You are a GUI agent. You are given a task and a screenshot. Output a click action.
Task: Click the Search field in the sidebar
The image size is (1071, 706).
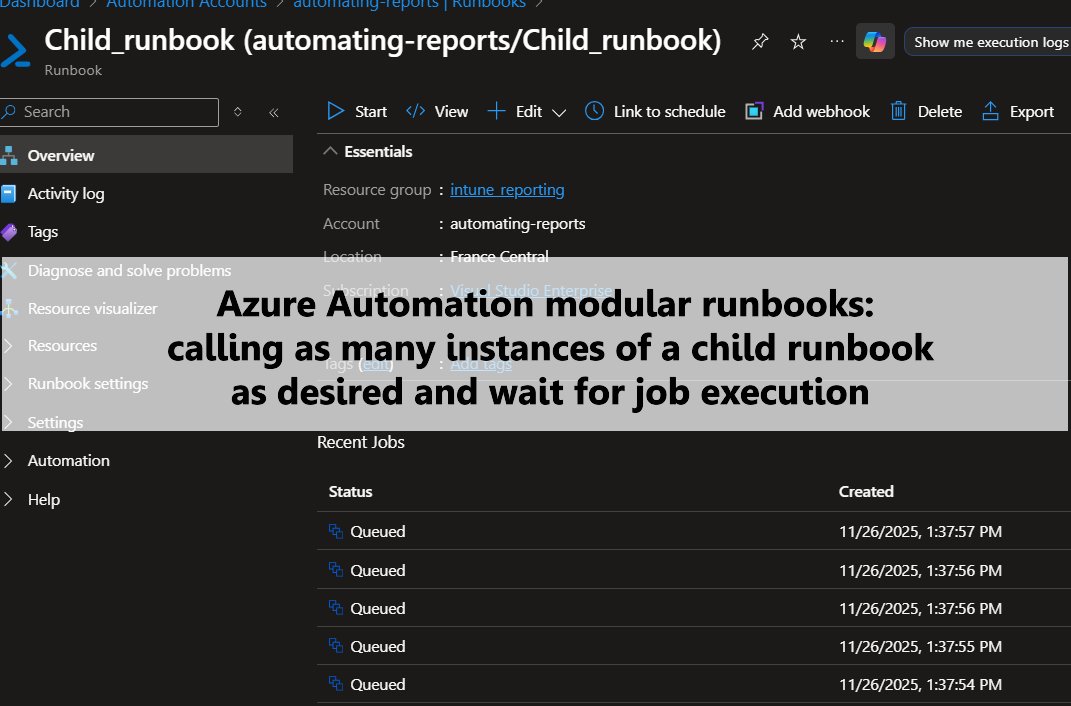coord(109,112)
